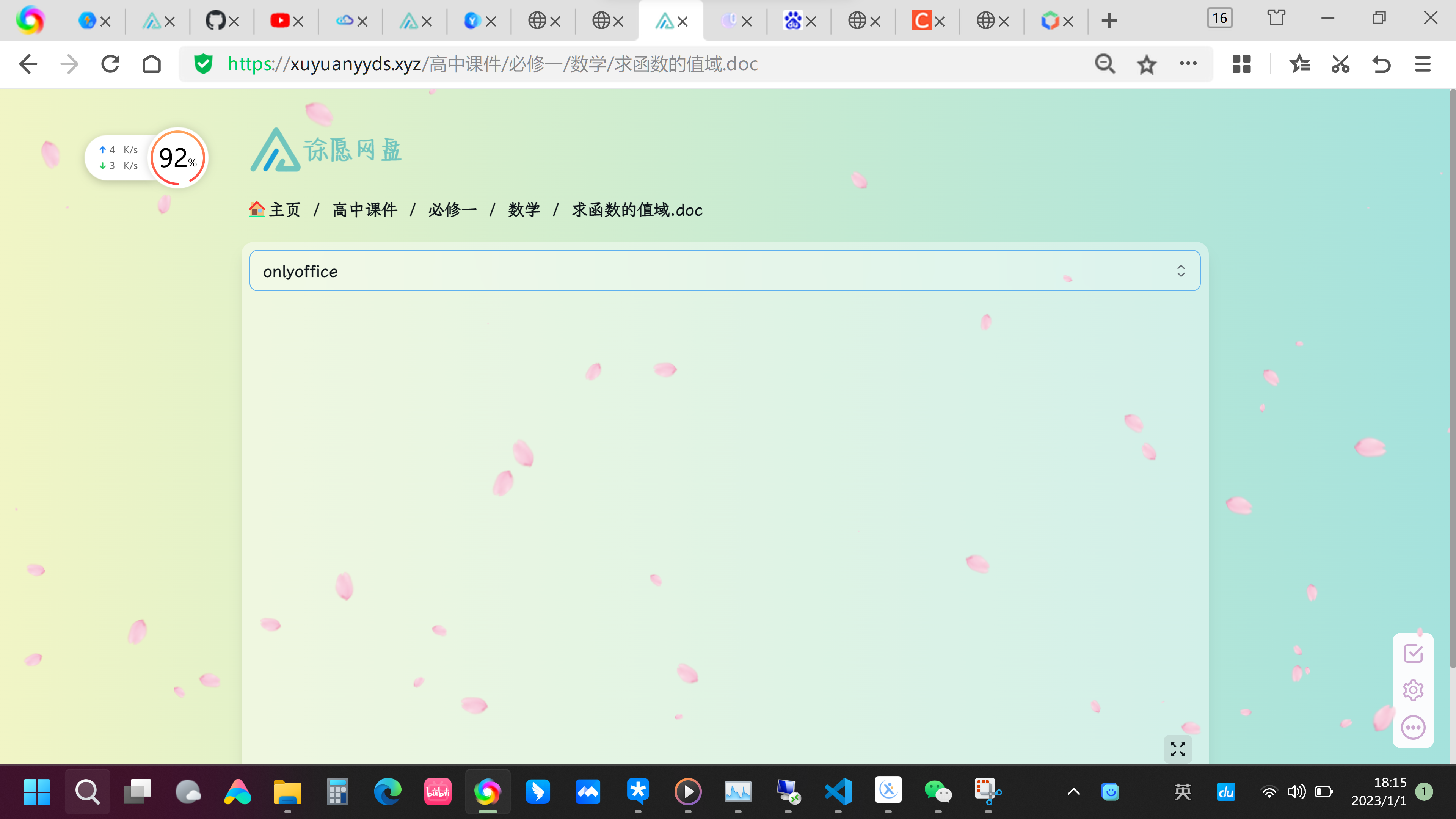Open the Calculator taskbar app
The height and width of the screenshot is (819, 1456).
tap(337, 792)
